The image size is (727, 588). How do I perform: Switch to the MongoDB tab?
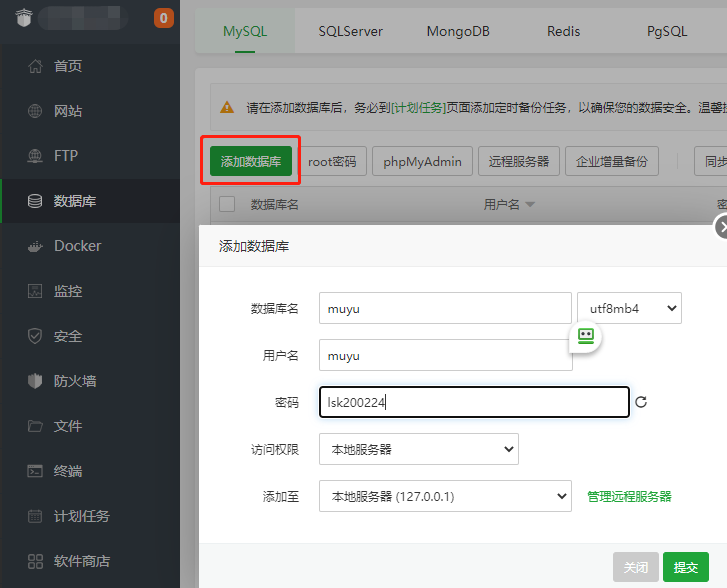(458, 31)
